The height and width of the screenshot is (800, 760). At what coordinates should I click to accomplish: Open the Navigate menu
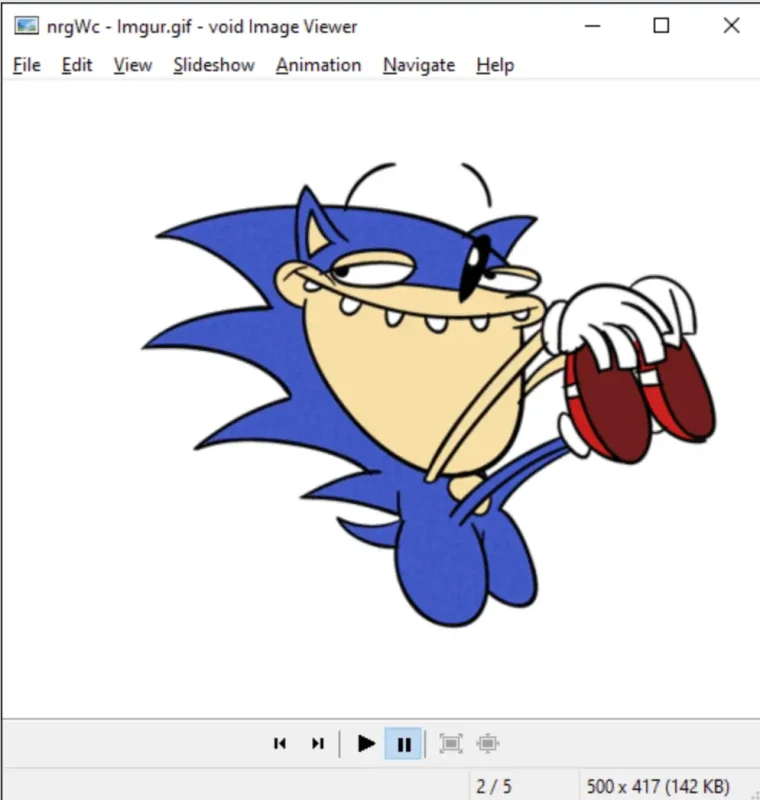point(419,65)
